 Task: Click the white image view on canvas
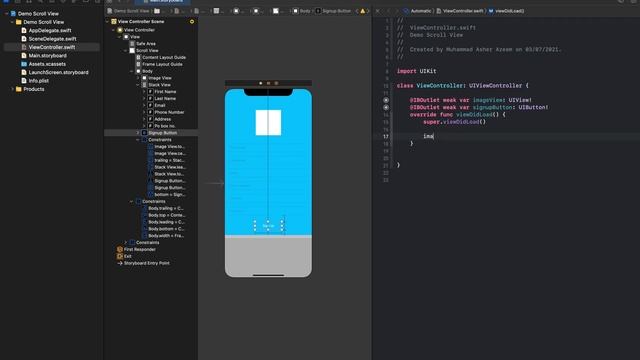268,122
